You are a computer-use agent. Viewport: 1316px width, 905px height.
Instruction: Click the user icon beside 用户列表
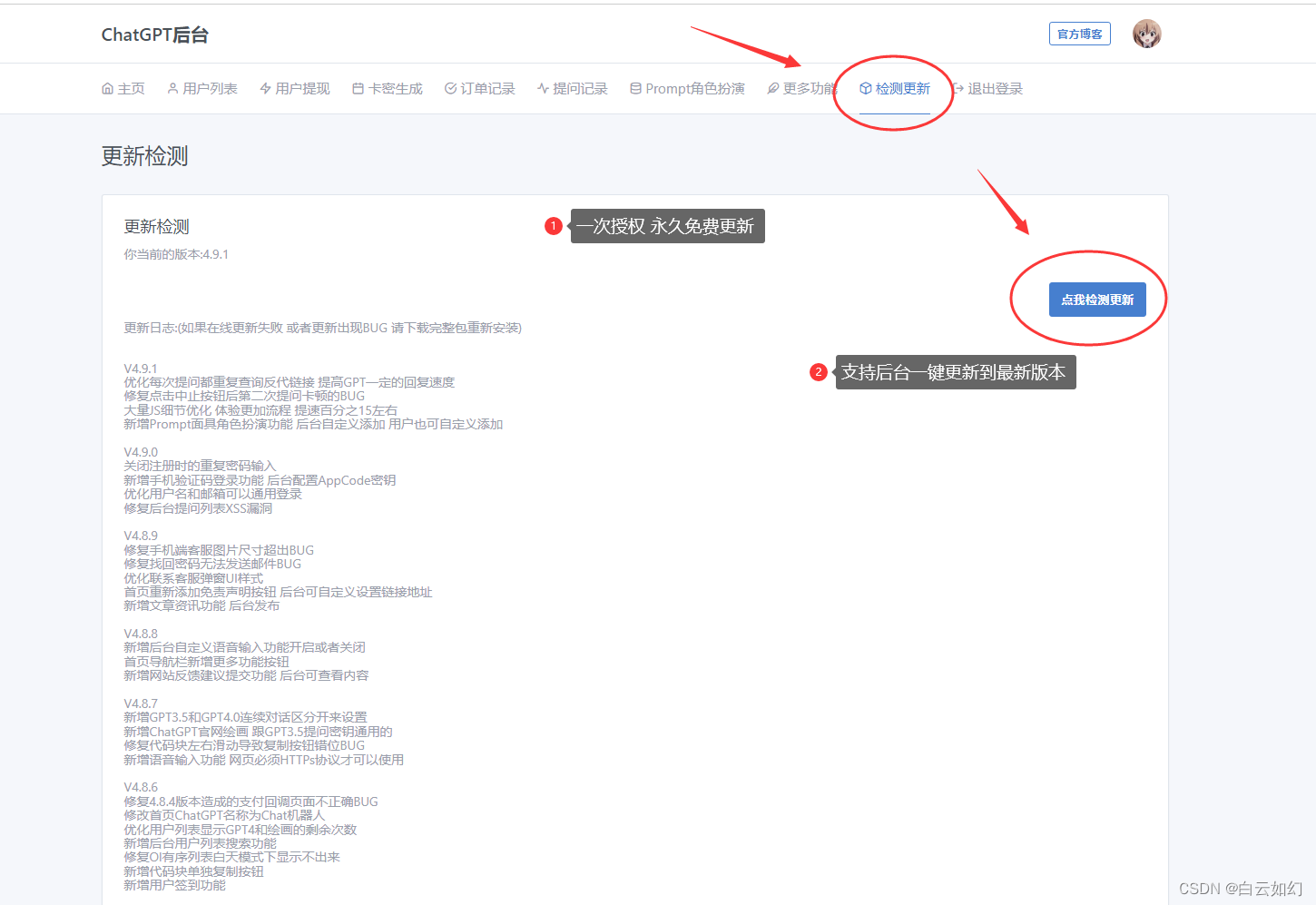tap(173, 89)
